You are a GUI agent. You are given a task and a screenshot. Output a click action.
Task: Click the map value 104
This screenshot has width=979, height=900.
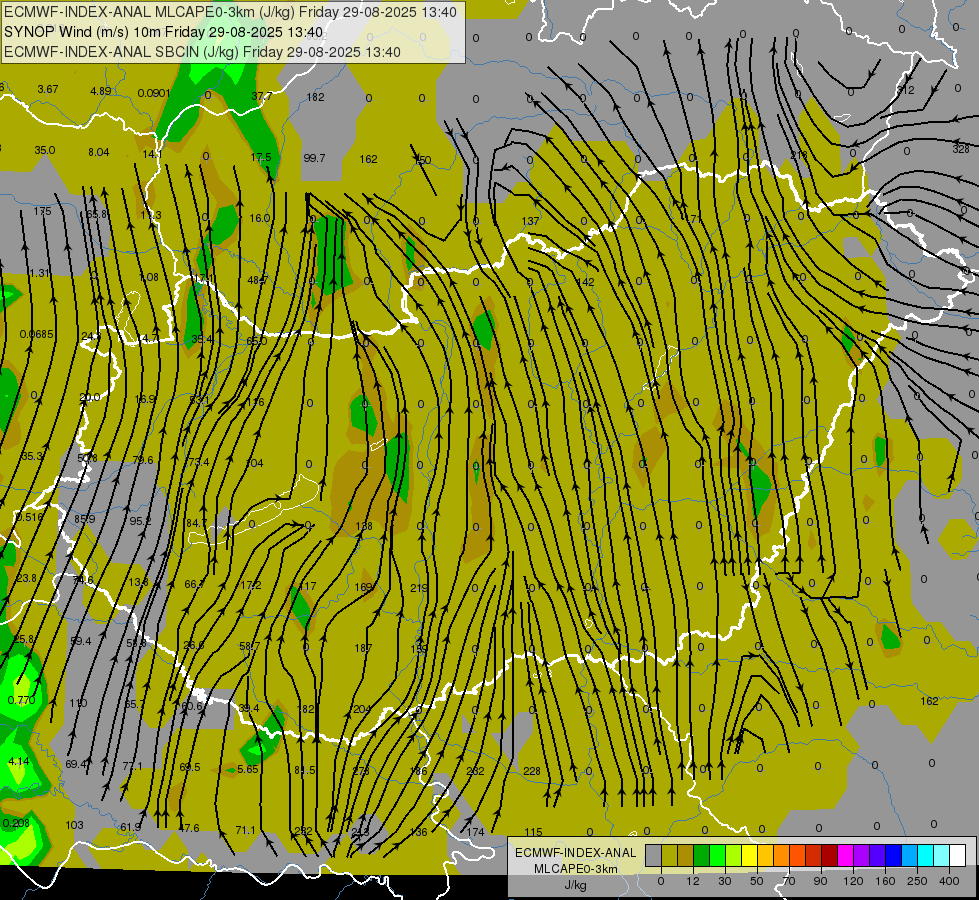(x=255, y=463)
